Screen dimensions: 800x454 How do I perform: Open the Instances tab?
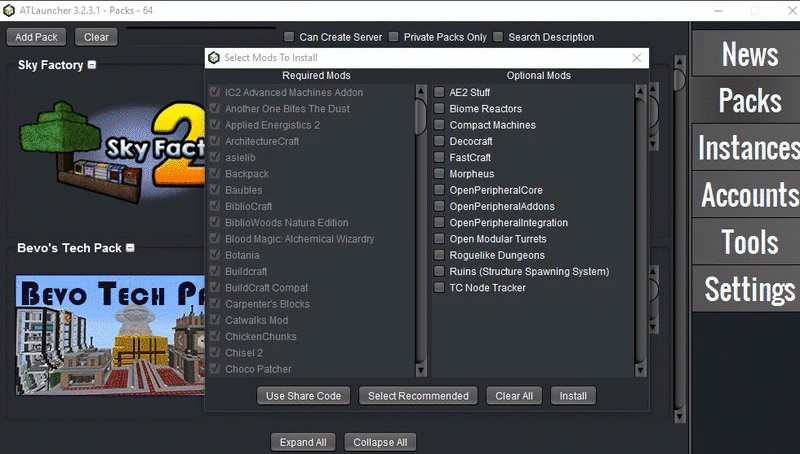pyautogui.click(x=746, y=147)
